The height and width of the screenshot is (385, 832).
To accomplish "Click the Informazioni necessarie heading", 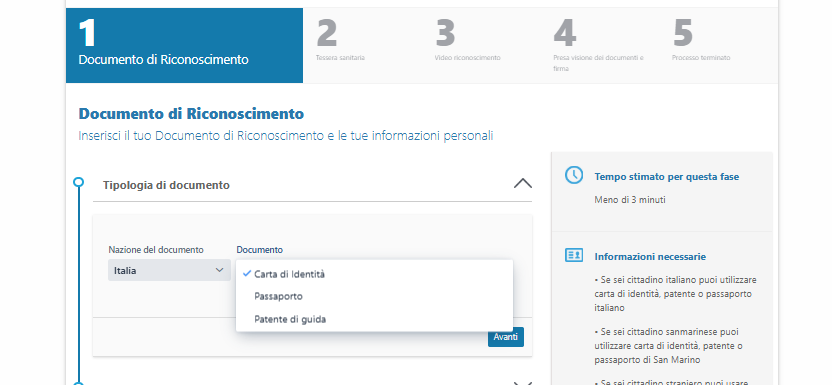I will (650, 257).
